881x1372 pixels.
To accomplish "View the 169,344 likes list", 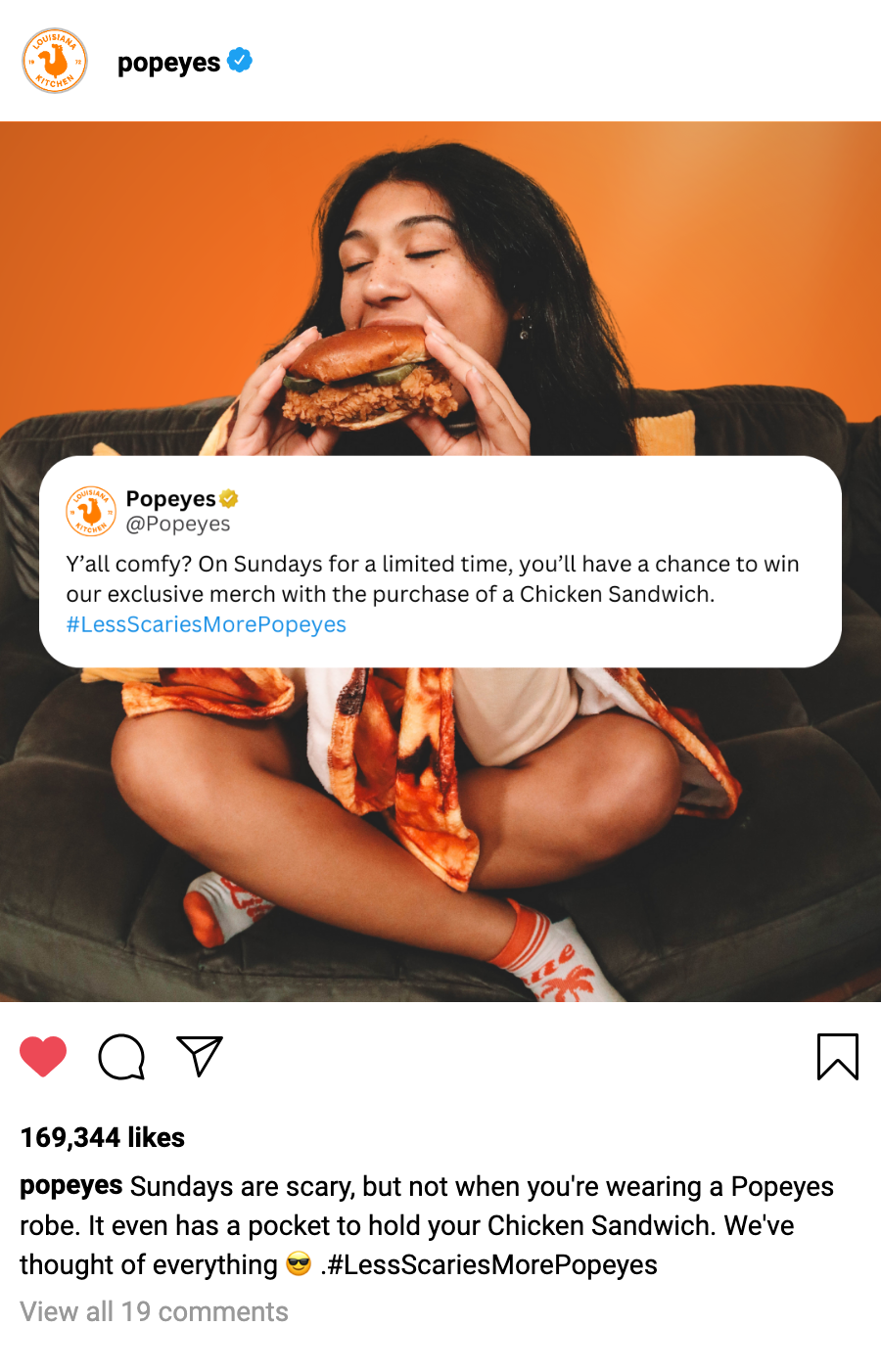I will point(103,1137).
